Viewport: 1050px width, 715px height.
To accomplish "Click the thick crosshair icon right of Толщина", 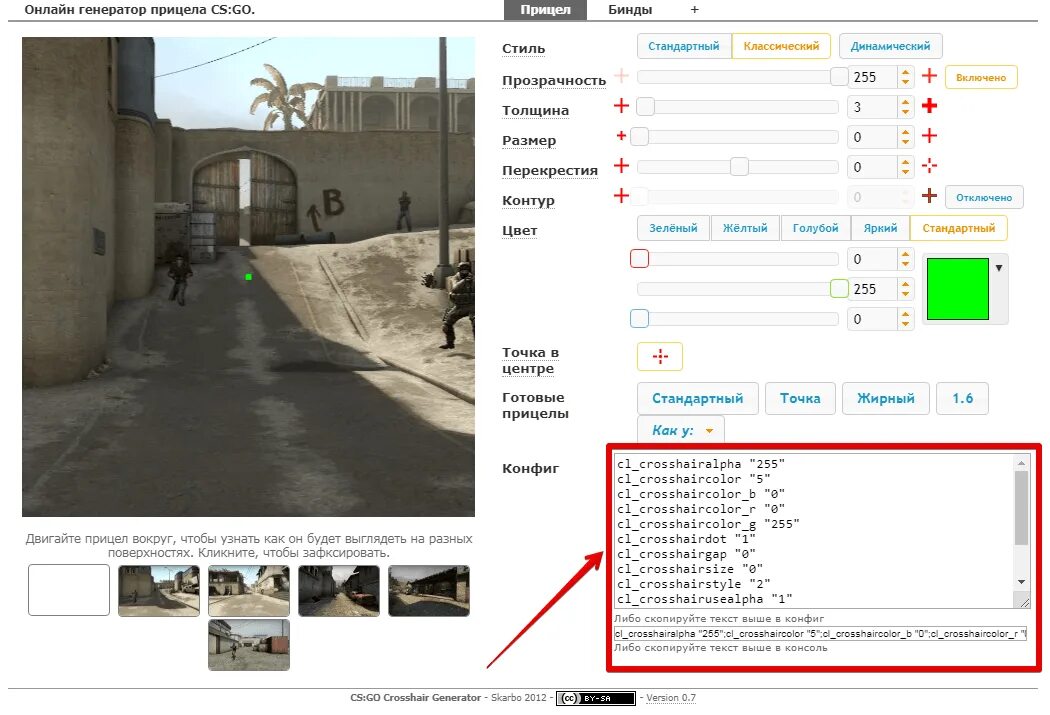I will point(929,106).
